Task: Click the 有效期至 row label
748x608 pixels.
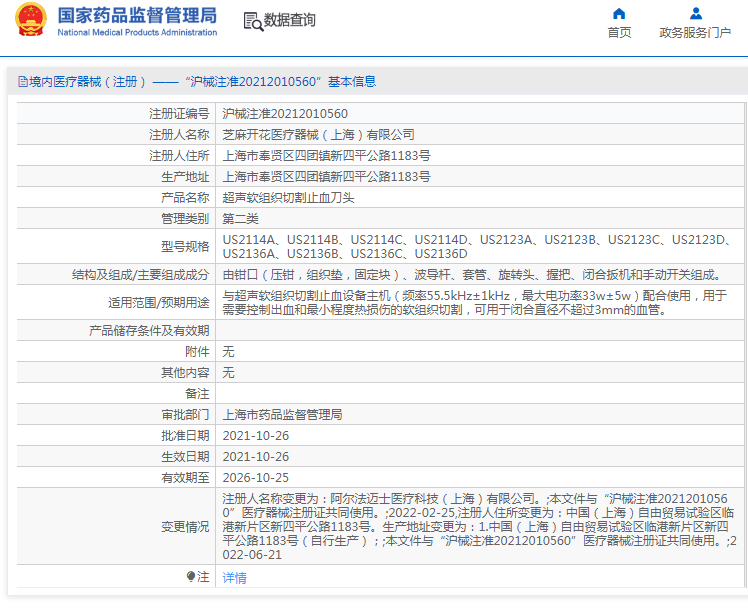Action: (x=185, y=477)
